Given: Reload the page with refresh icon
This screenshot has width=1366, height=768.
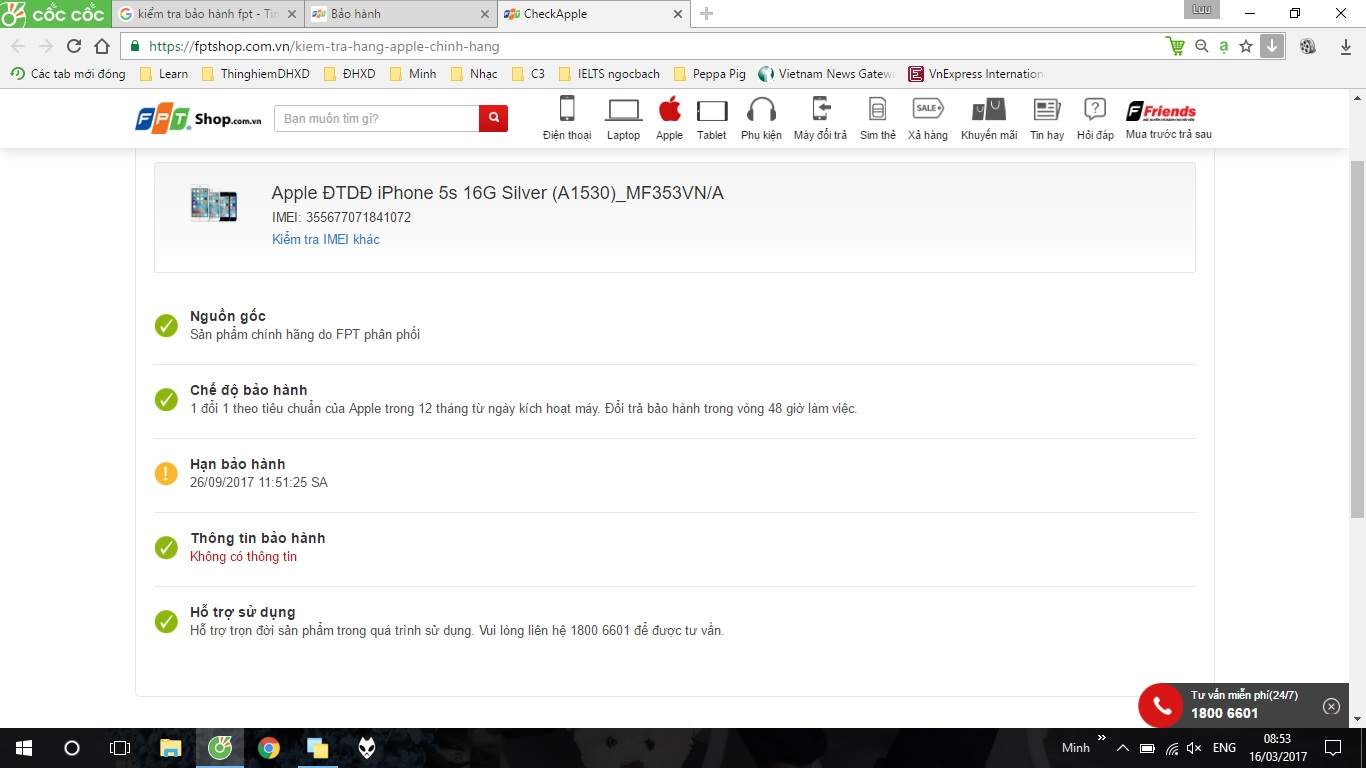Looking at the screenshot, I should click(x=74, y=46).
